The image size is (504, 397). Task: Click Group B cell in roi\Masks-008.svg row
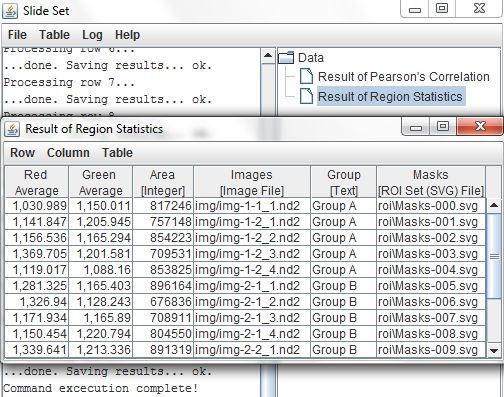344,334
